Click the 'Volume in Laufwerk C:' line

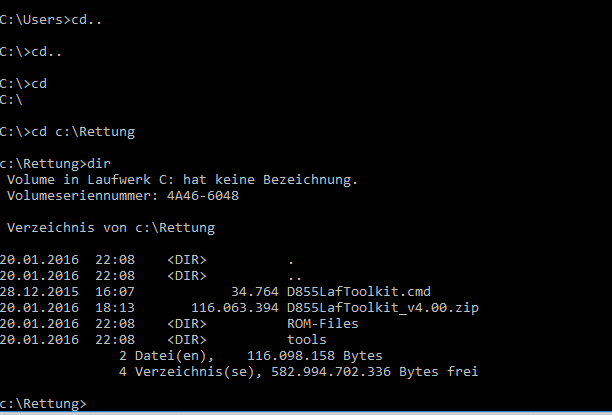pyautogui.click(x=182, y=180)
